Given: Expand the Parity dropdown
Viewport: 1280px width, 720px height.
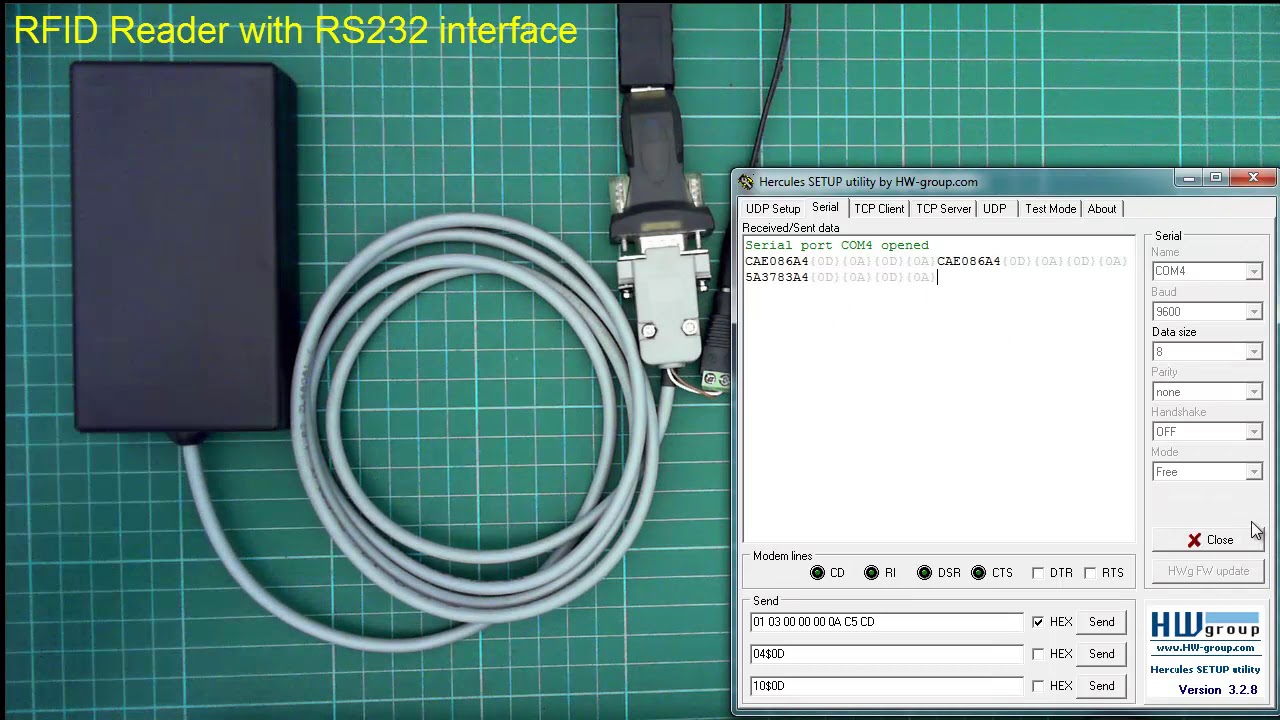Looking at the screenshot, I should [1253, 392].
